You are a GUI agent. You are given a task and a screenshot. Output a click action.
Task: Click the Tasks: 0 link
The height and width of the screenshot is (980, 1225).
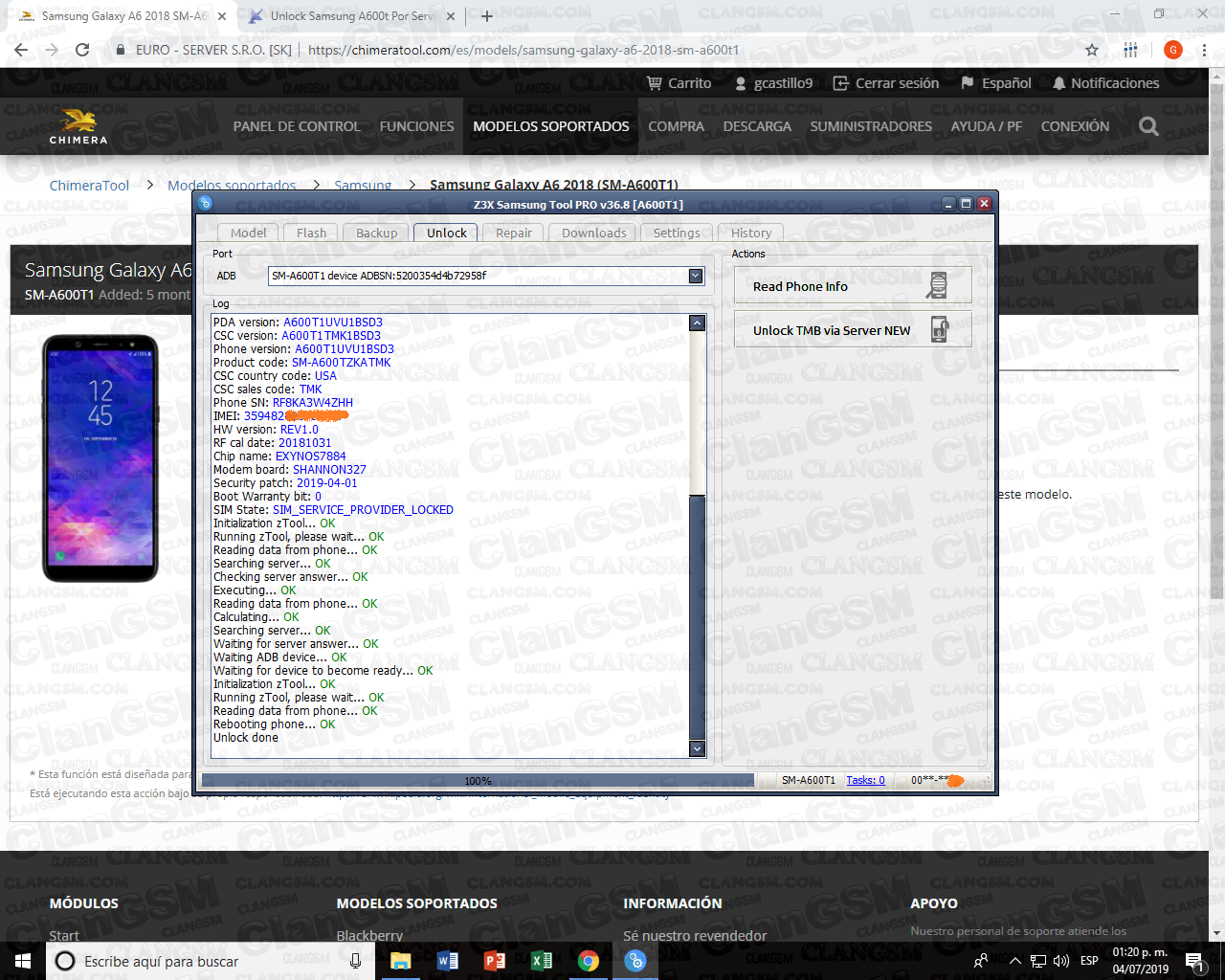pos(865,780)
